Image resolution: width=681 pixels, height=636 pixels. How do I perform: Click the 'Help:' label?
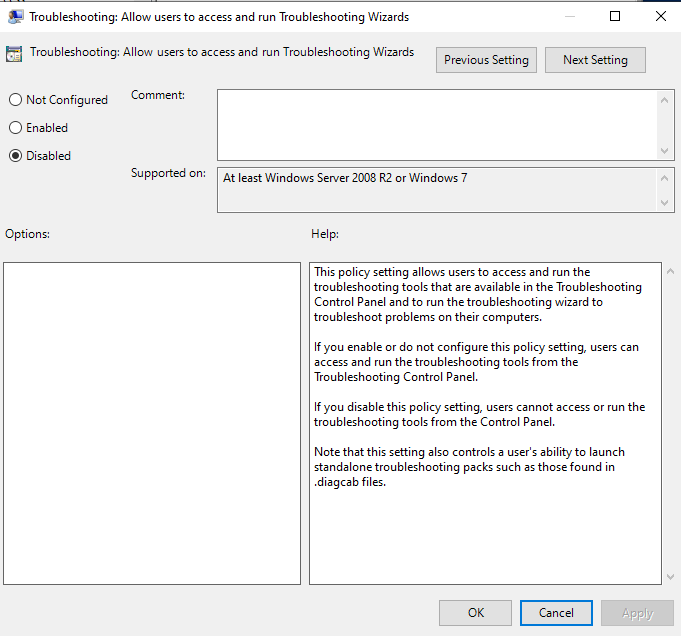tap(325, 234)
